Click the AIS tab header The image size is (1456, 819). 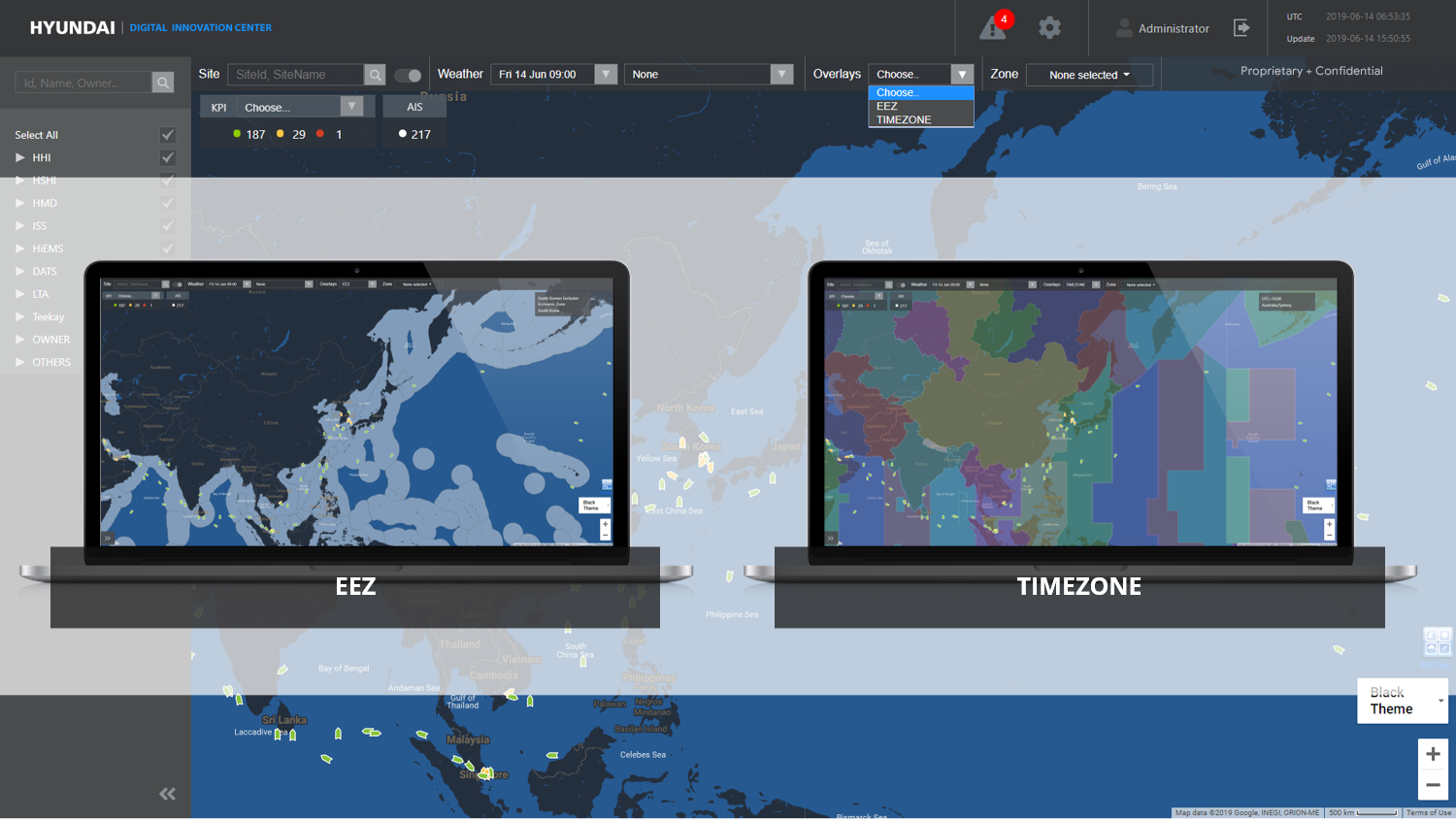click(414, 107)
